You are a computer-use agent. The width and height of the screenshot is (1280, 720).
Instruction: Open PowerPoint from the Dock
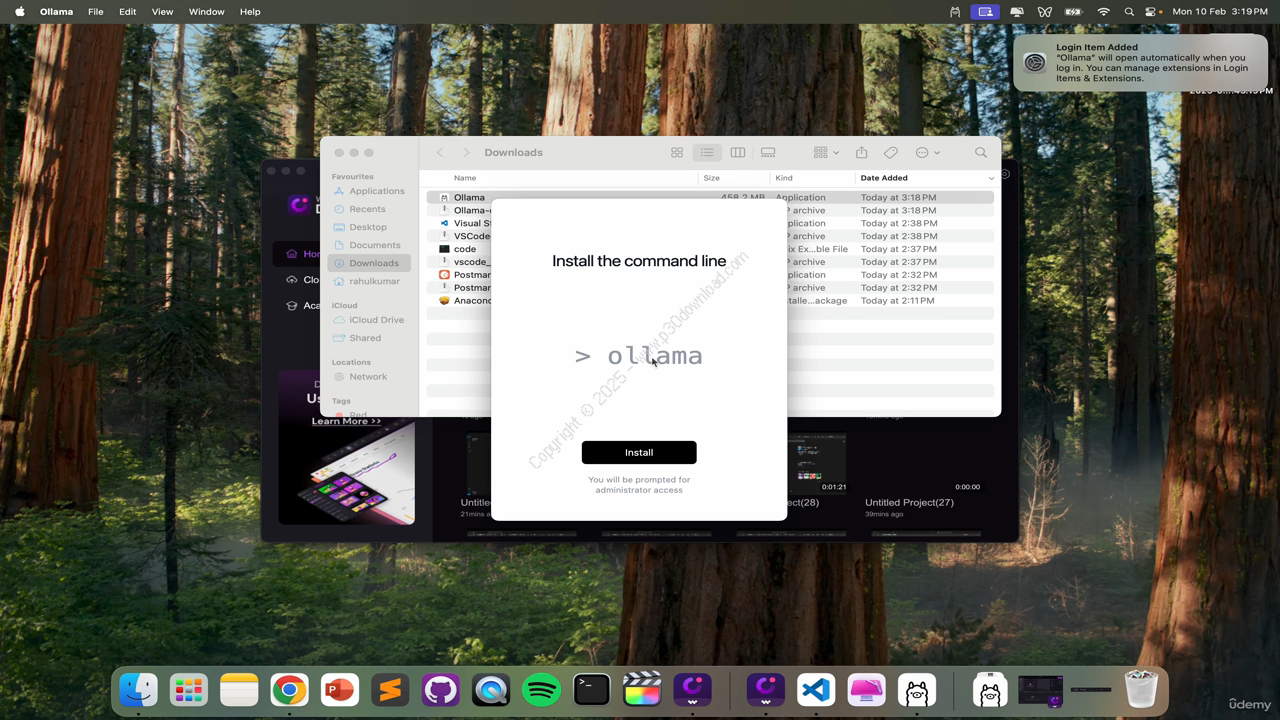(x=340, y=690)
